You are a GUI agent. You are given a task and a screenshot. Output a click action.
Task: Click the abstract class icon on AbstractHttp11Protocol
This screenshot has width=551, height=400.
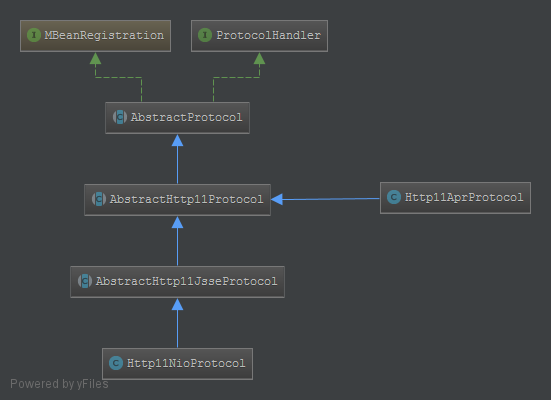click(99, 199)
